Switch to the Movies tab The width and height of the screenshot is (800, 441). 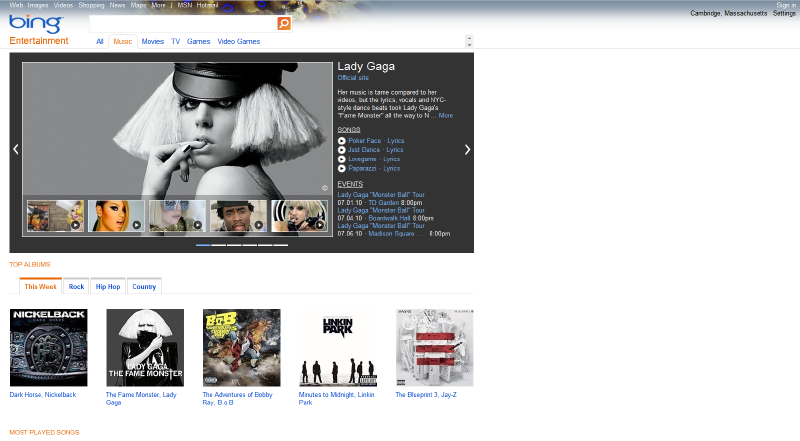153,42
